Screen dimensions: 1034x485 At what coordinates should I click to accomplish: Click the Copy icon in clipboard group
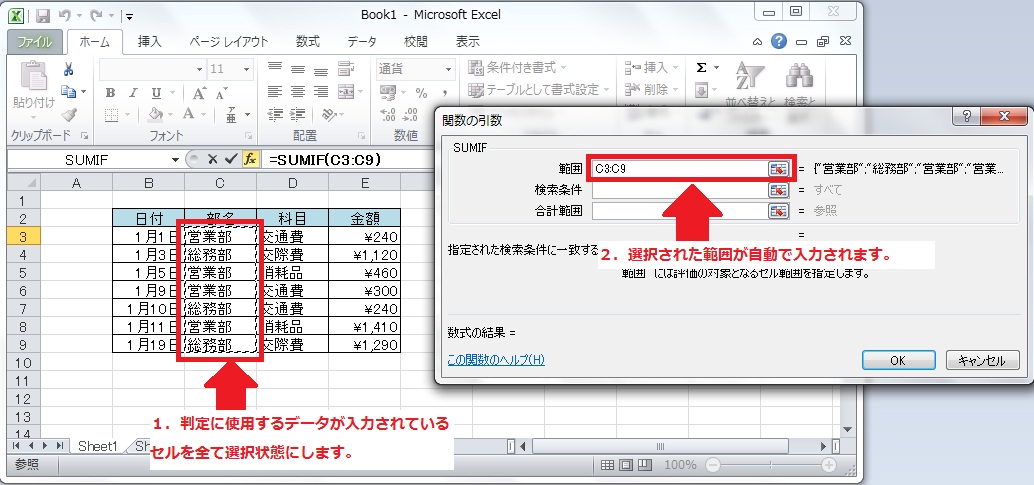[x=68, y=91]
